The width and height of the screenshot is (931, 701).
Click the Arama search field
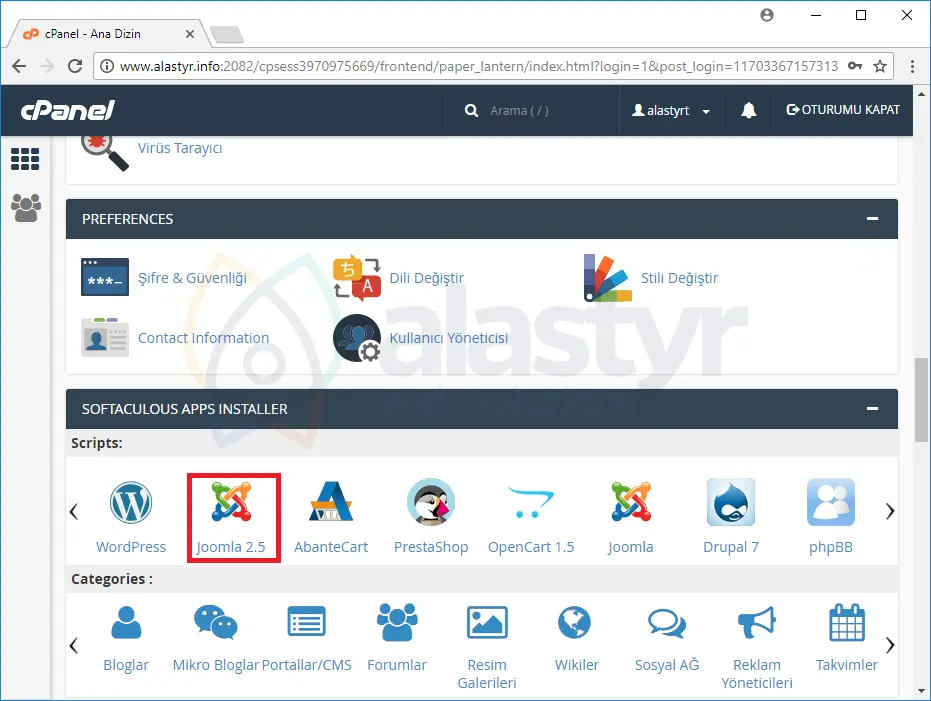(519, 110)
